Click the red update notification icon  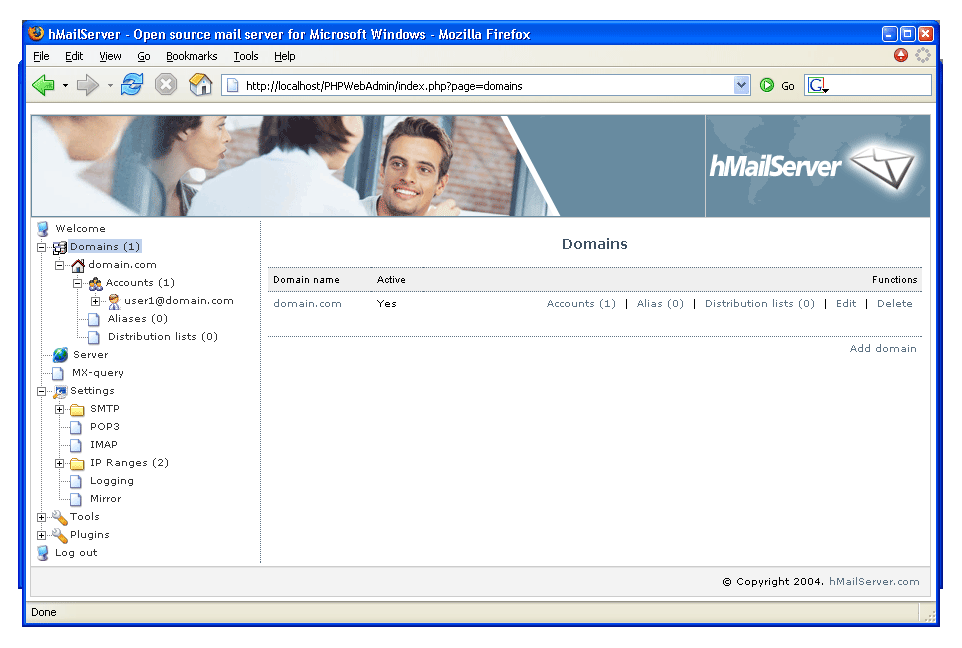coord(901,55)
